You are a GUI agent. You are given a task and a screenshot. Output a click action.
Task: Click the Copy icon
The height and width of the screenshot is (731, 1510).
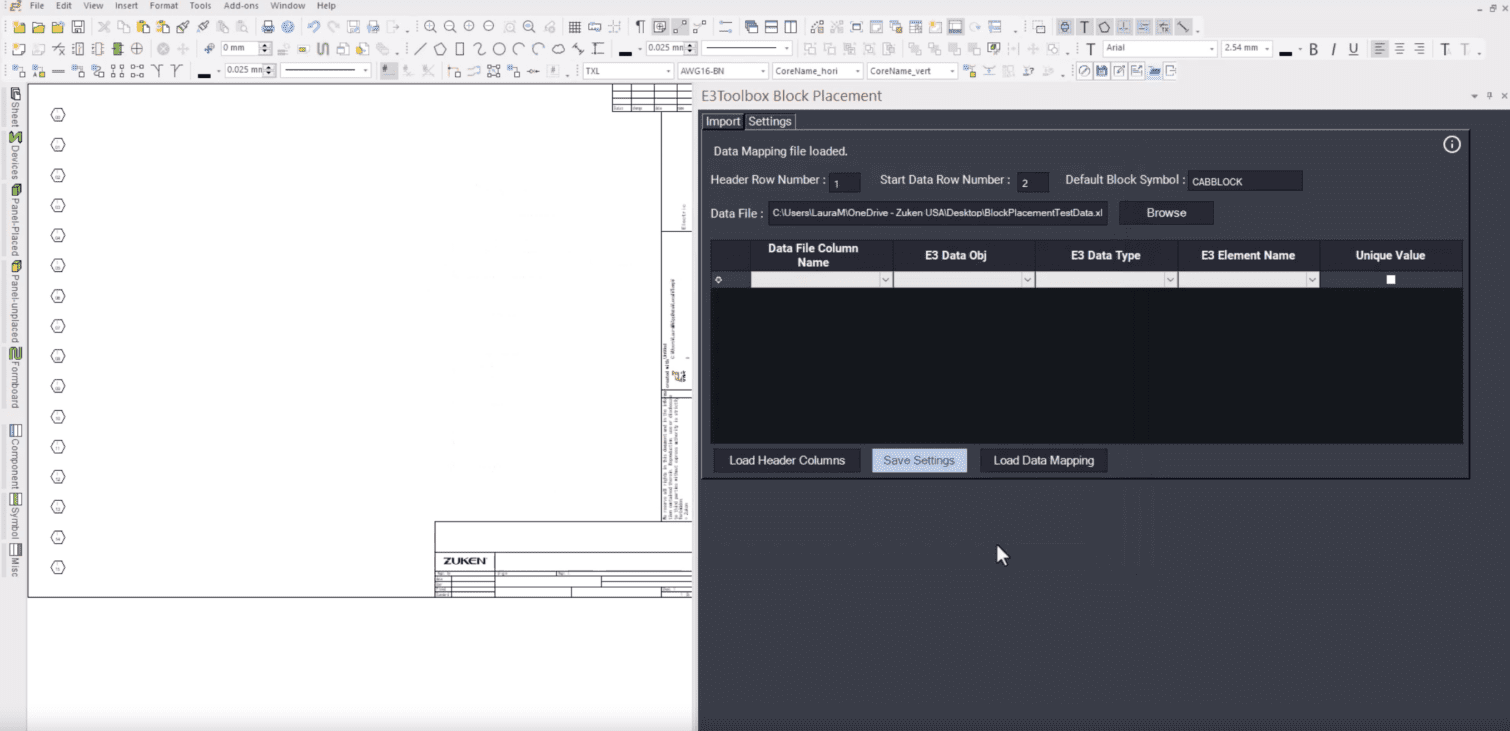click(123, 27)
